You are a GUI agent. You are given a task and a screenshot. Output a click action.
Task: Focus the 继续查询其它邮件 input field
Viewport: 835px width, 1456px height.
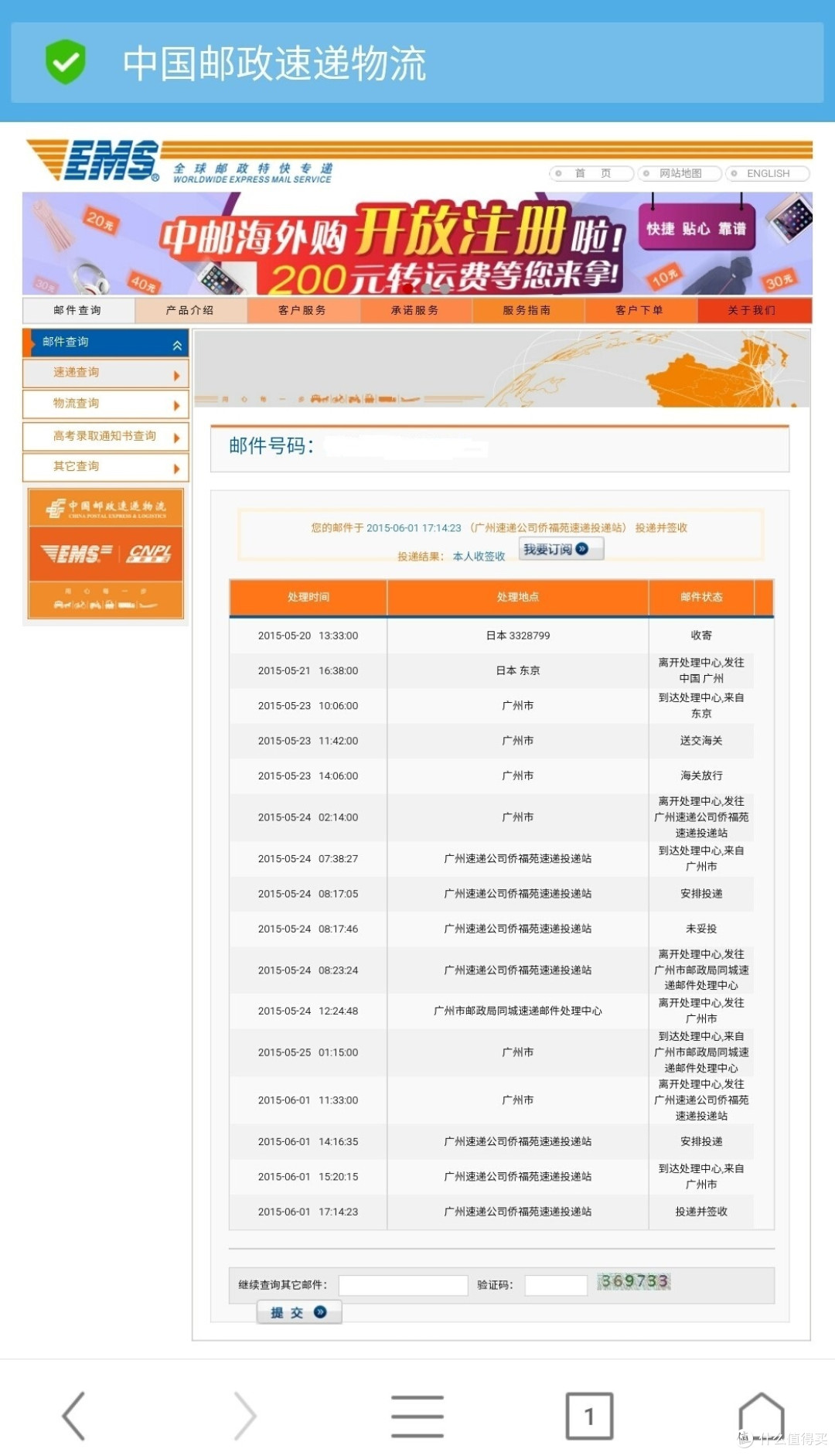coord(403,1285)
